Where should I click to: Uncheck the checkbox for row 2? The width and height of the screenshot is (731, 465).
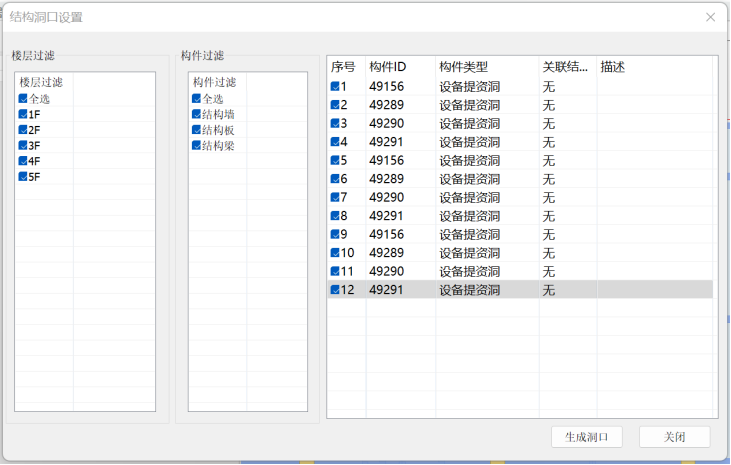[x=335, y=105]
